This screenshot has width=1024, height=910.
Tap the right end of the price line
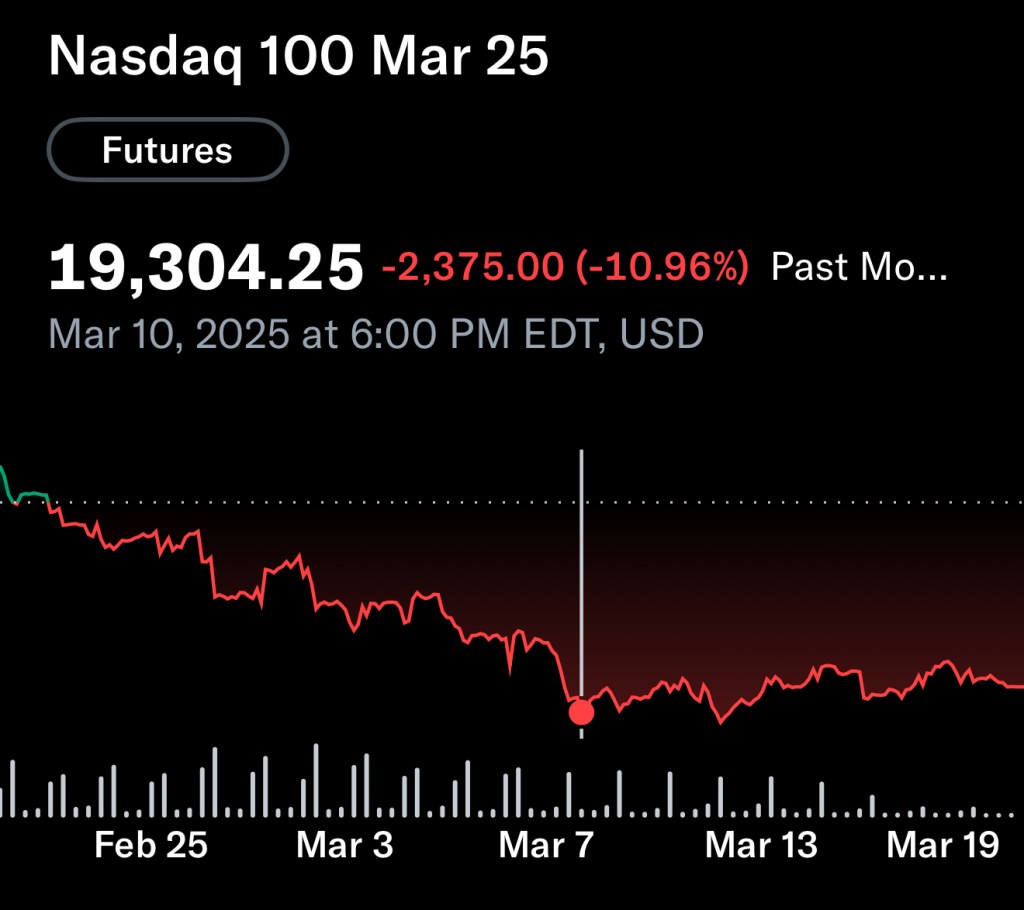coord(1017,687)
